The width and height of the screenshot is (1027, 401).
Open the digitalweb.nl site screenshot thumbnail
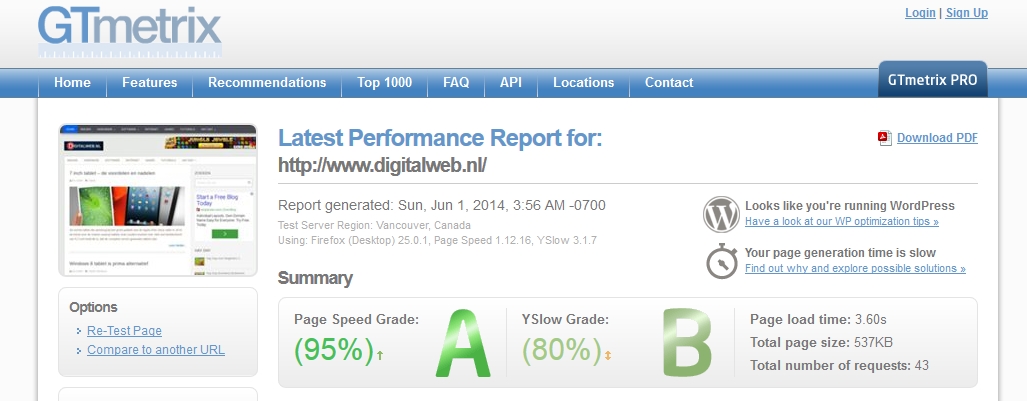158,200
